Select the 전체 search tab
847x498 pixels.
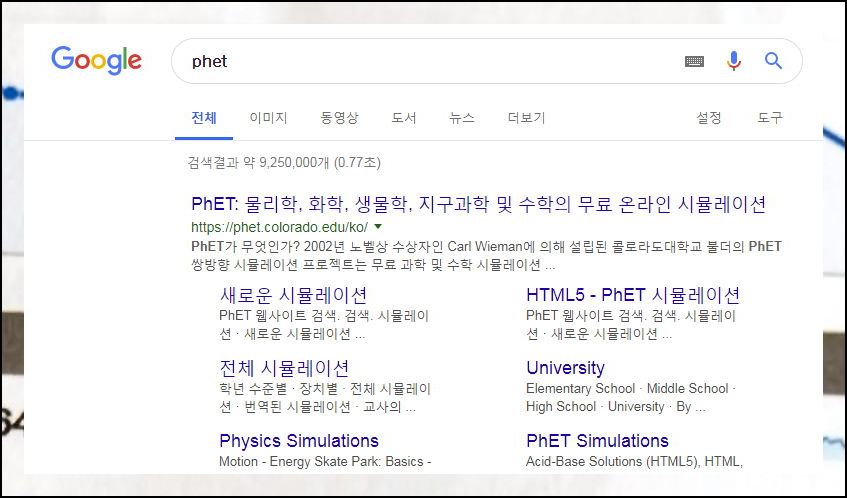pyautogui.click(x=204, y=118)
